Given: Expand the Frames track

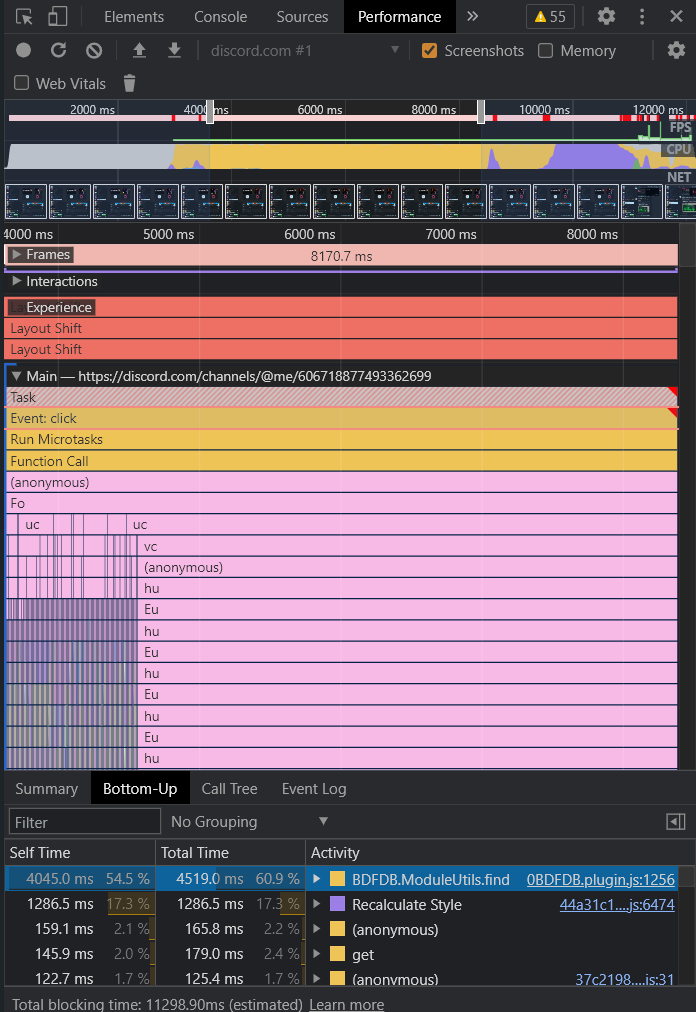Looking at the screenshot, I should point(17,255).
